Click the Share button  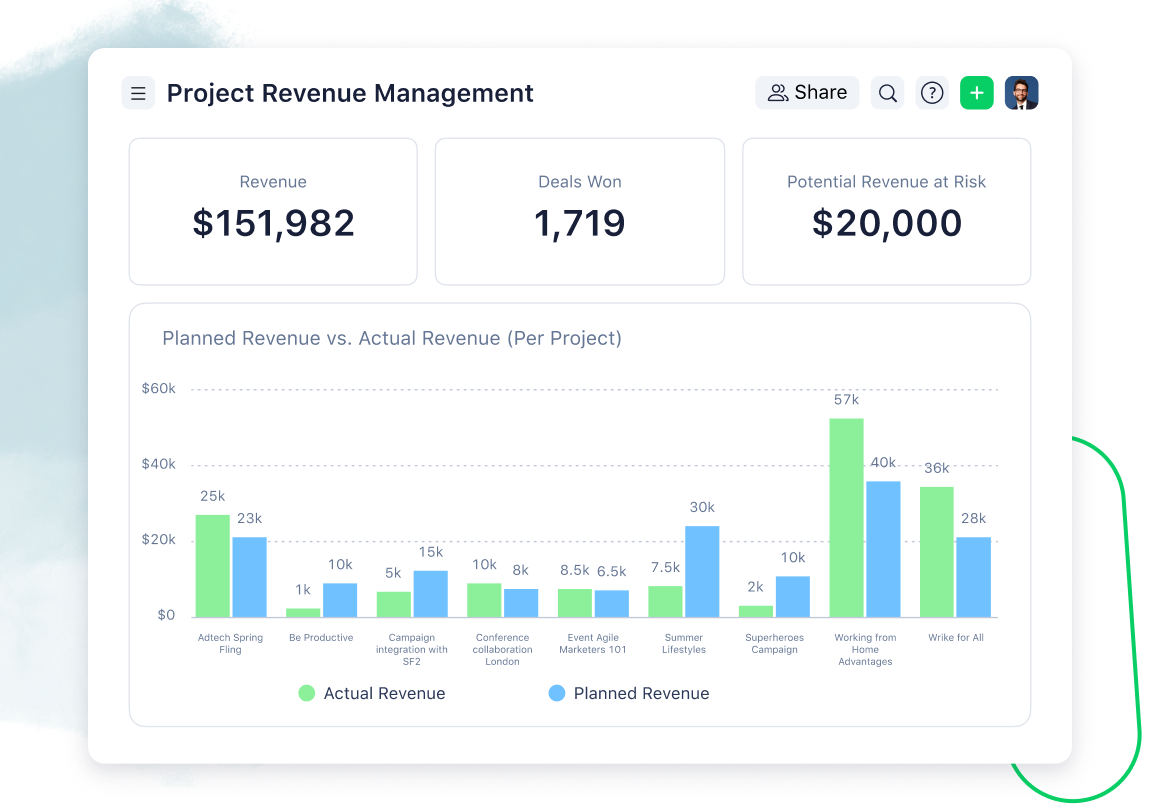click(x=807, y=93)
